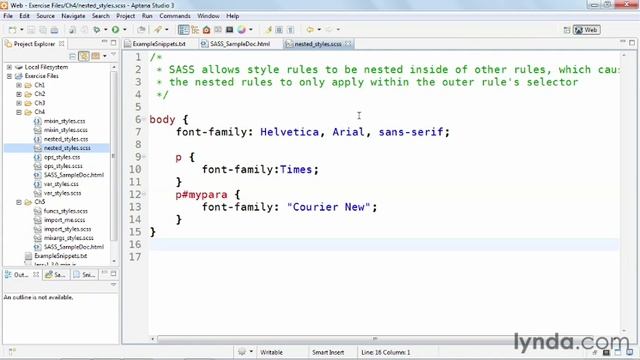Open the File menu
The width and height of the screenshot is (640, 360).
[x=8, y=16]
